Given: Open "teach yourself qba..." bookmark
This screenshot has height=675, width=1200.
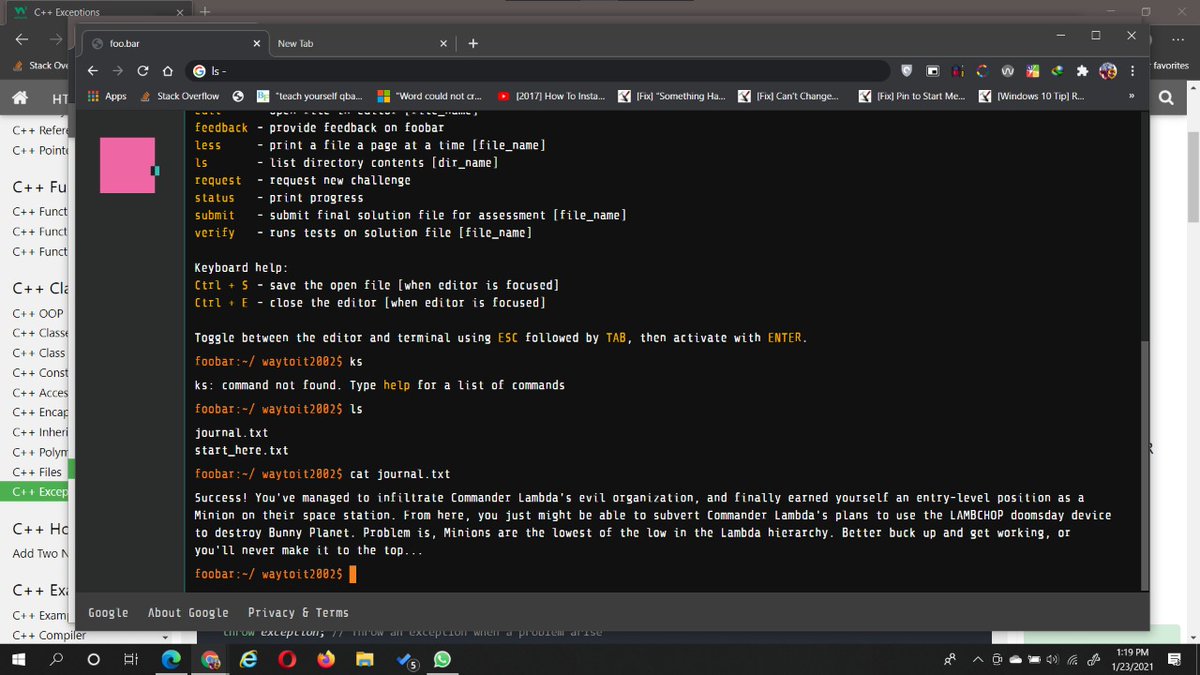Looking at the screenshot, I should [x=309, y=96].
